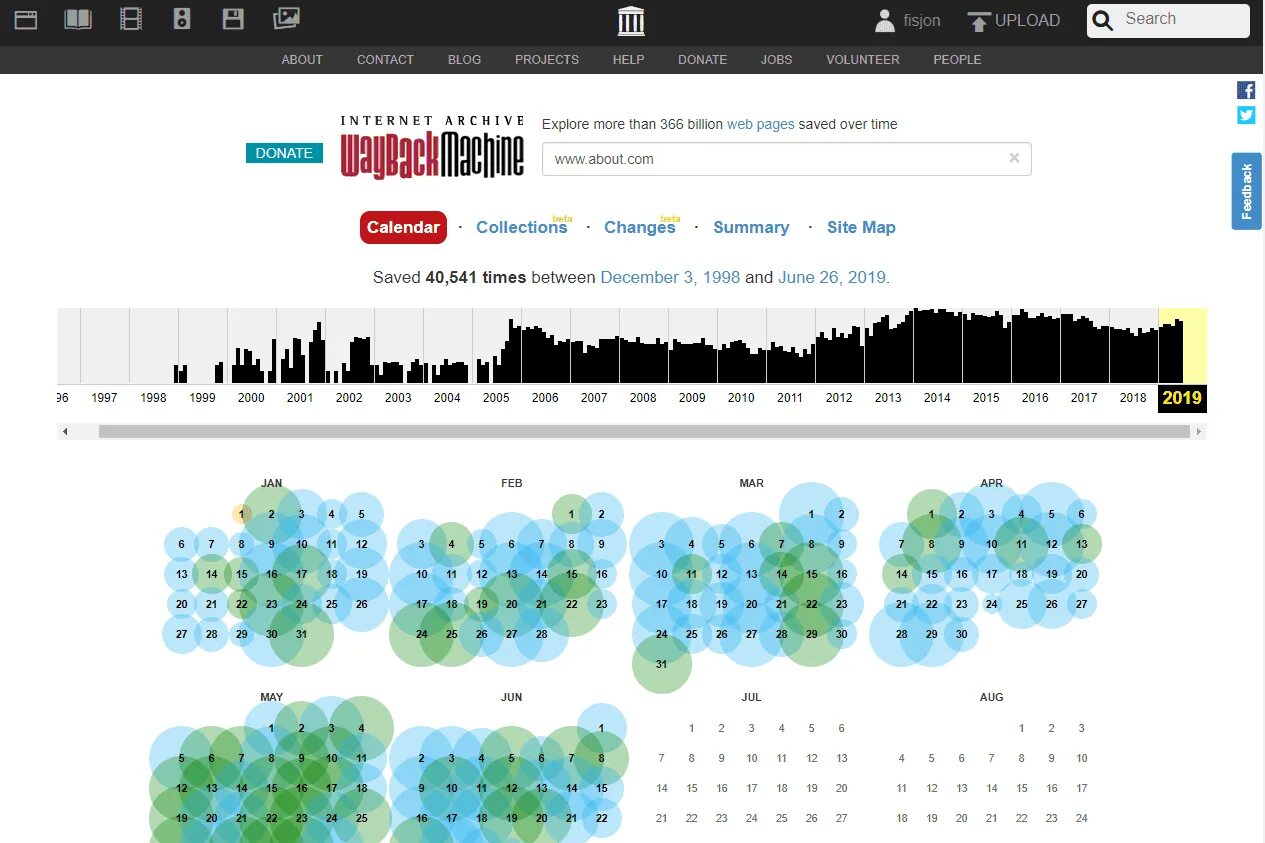Share via the Twitter icon

click(x=1246, y=115)
